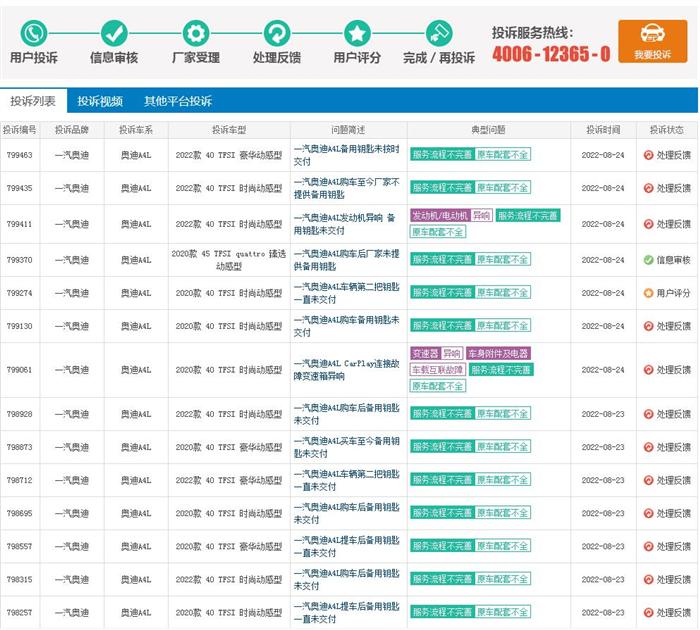Click complaint number 798257

pyautogui.click(x=20, y=612)
